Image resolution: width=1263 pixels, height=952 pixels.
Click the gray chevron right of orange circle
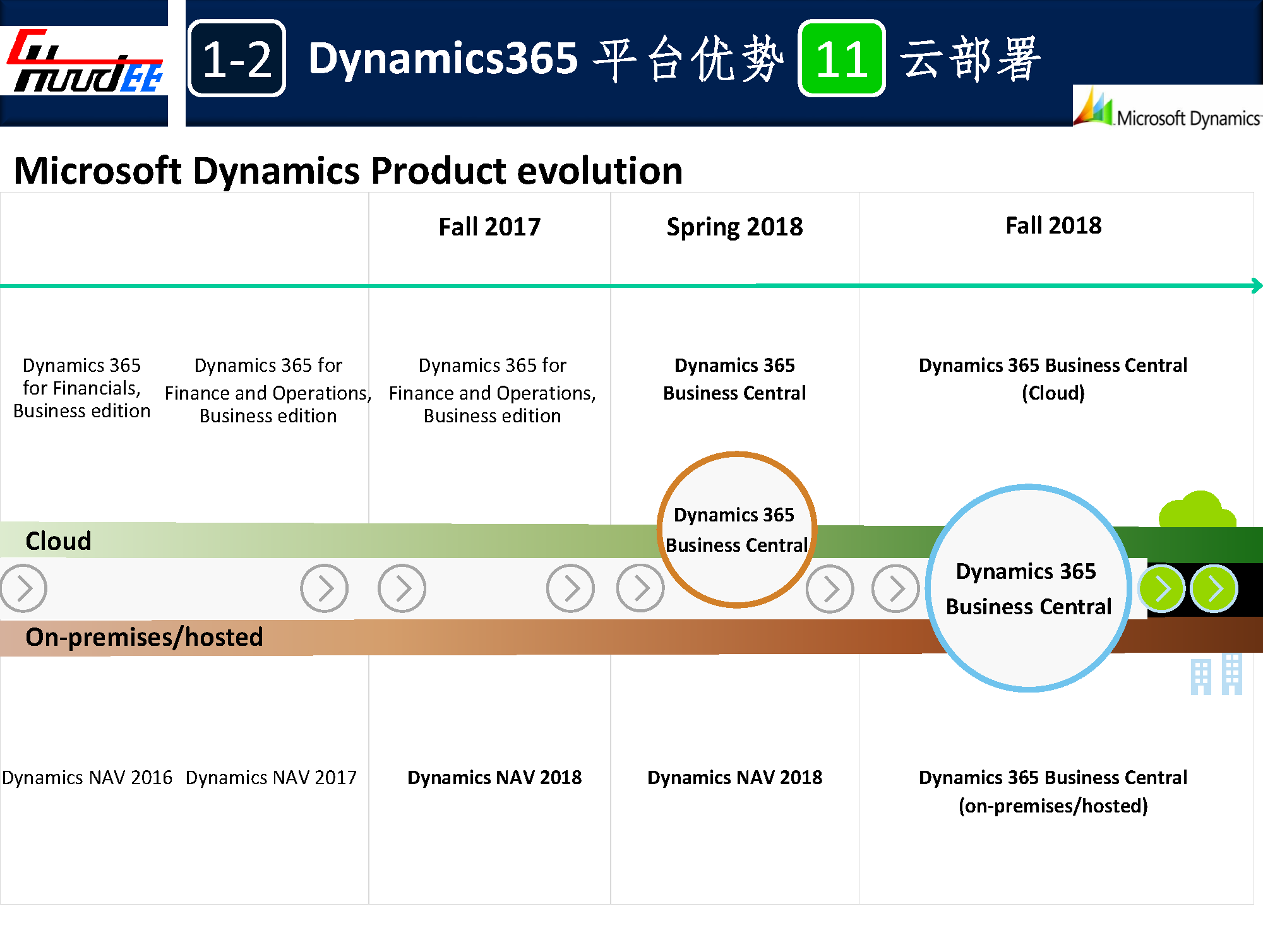coord(830,589)
